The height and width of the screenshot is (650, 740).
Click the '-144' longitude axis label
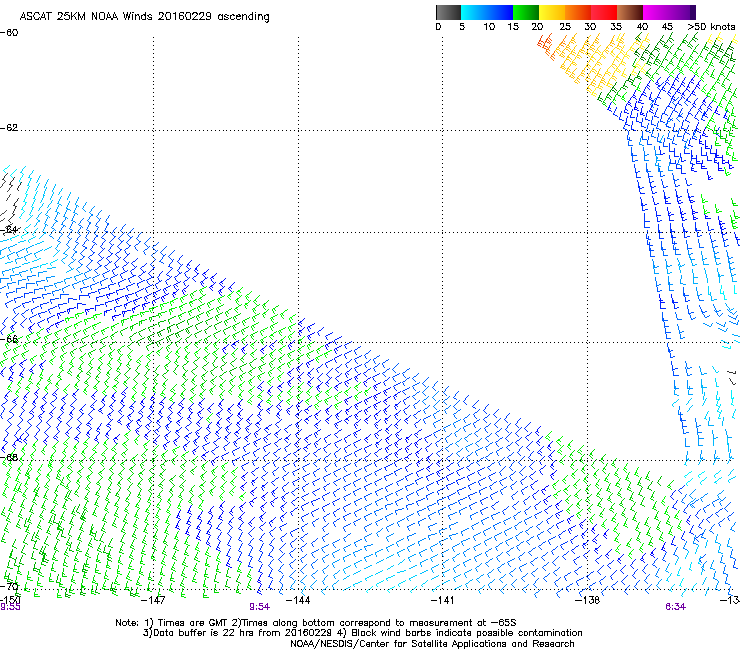coord(298,600)
